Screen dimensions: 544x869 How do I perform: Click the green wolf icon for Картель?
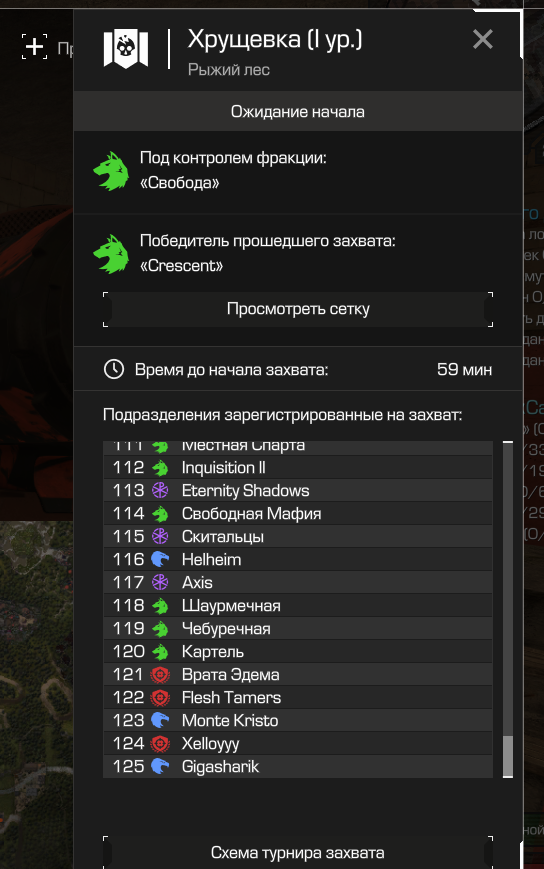160,652
